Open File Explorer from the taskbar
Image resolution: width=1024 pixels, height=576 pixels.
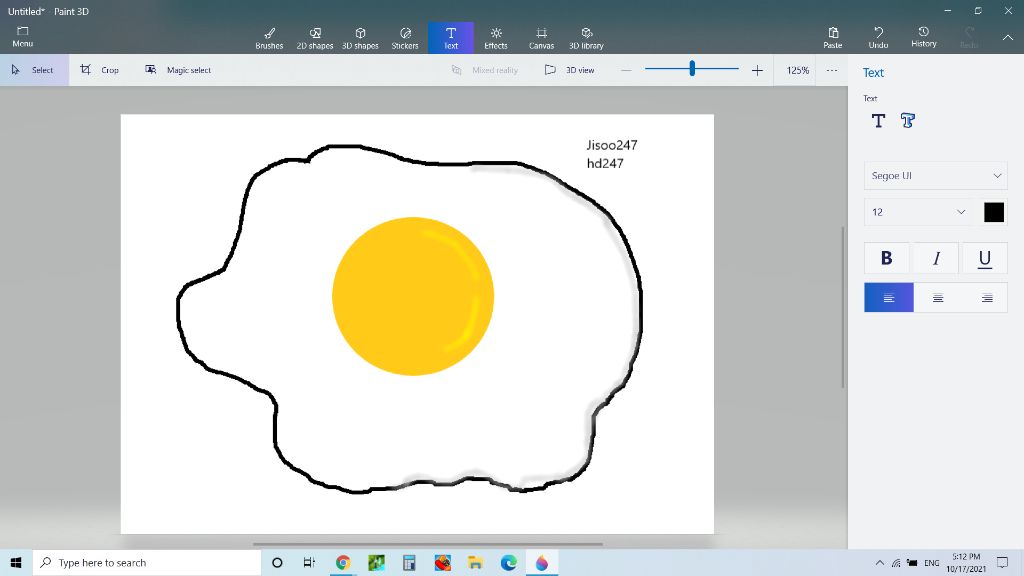click(x=475, y=562)
